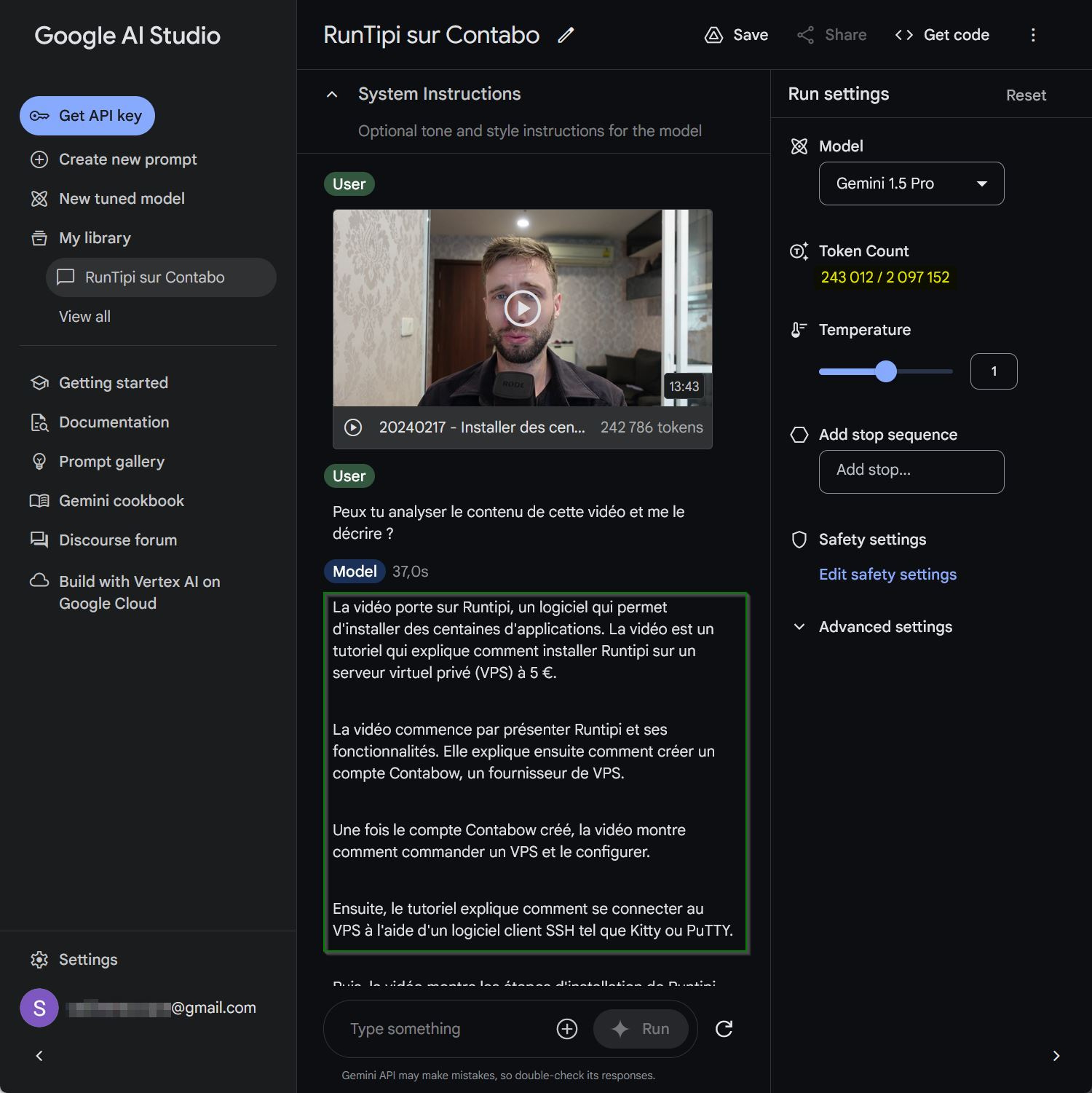Click the small play icon beside the video filename
The height and width of the screenshot is (1093, 1092).
(x=353, y=427)
